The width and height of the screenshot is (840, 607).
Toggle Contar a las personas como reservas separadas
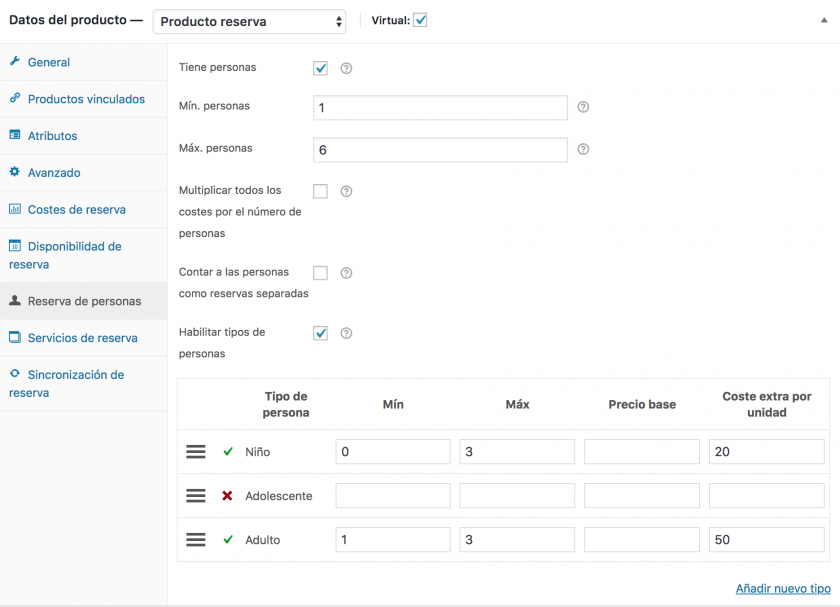[320, 273]
